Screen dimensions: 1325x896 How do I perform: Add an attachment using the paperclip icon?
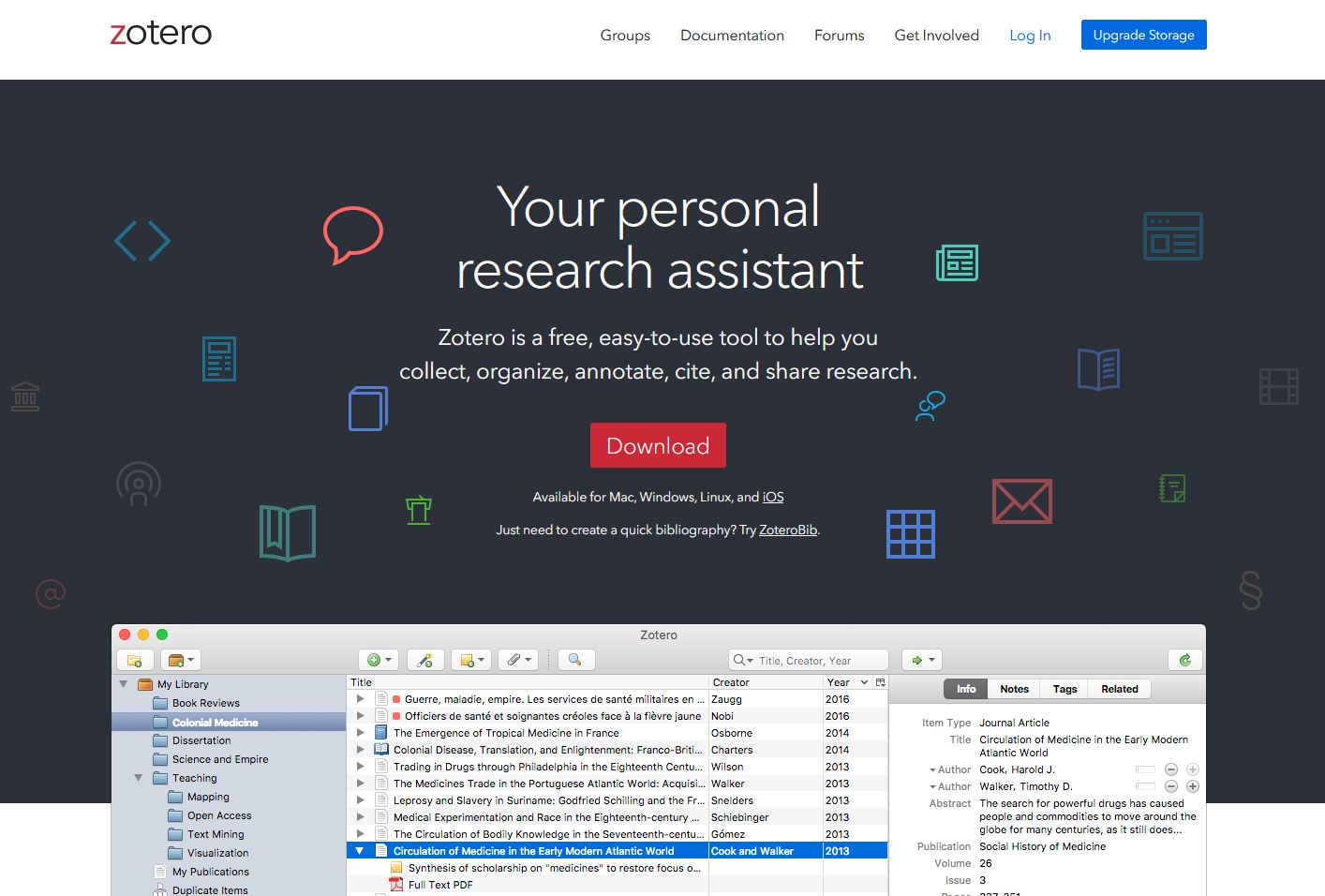514,659
